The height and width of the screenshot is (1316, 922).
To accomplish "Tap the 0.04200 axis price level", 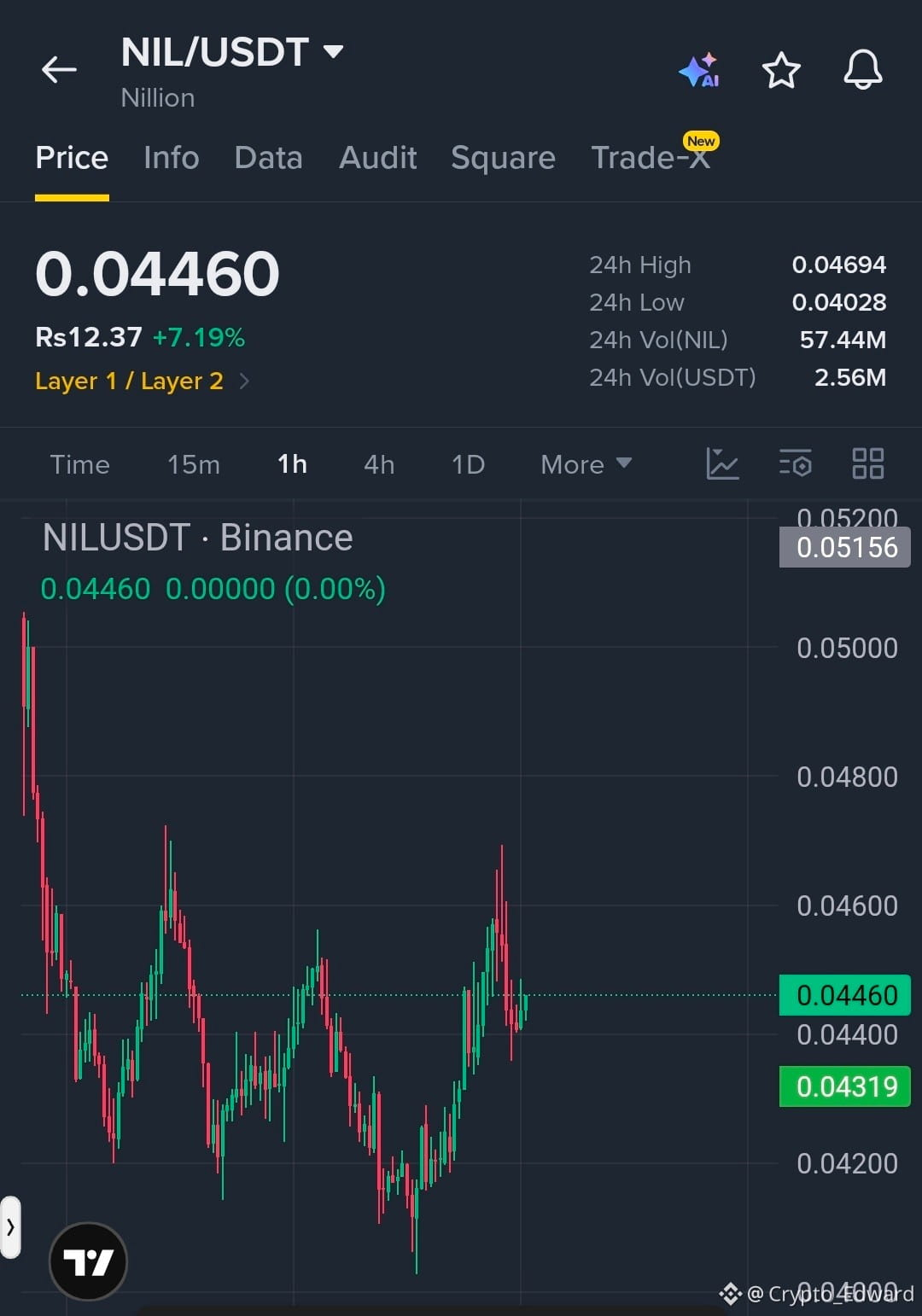I will pyautogui.click(x=847, y=1163).
